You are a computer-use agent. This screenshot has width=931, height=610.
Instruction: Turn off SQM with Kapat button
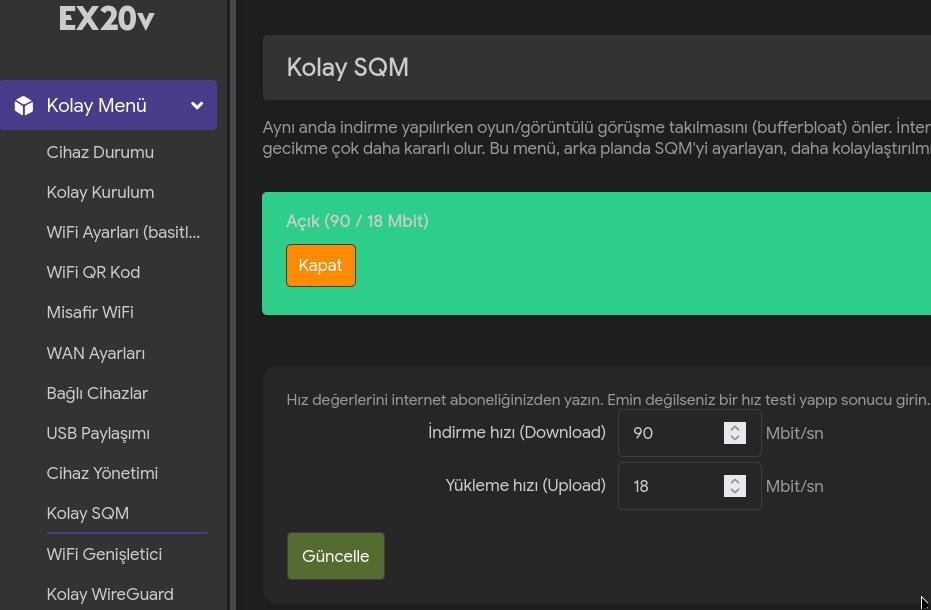coord(321,266)
